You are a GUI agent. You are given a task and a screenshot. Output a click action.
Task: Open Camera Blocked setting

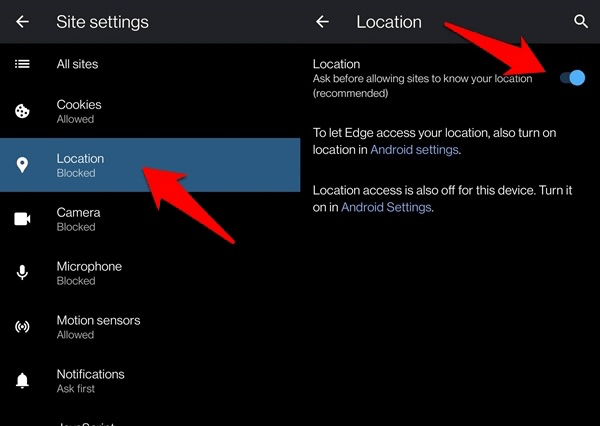78,219
